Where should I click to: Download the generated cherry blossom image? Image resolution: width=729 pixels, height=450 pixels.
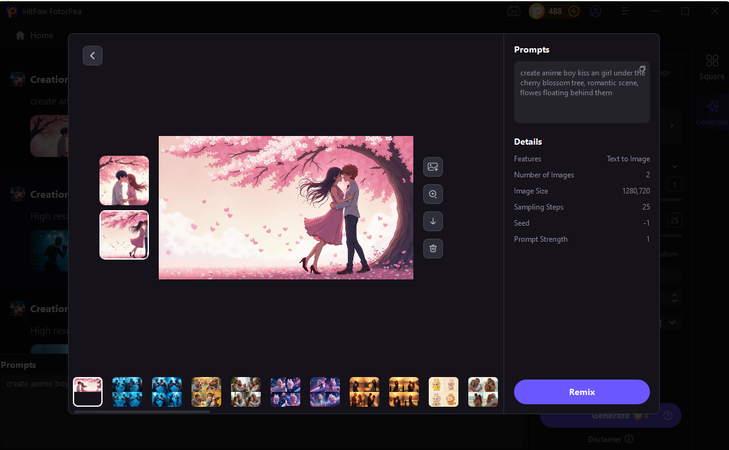tap(433, 221)
